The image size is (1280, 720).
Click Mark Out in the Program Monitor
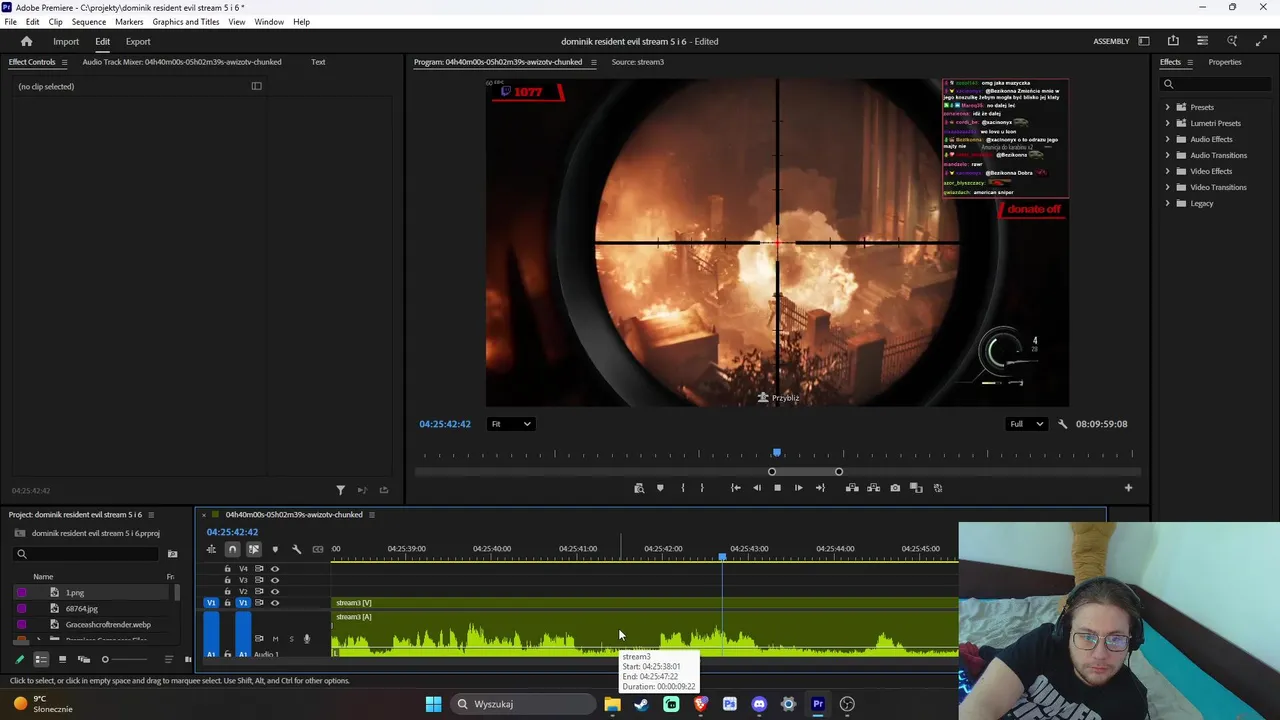click(x=702, y=488)
